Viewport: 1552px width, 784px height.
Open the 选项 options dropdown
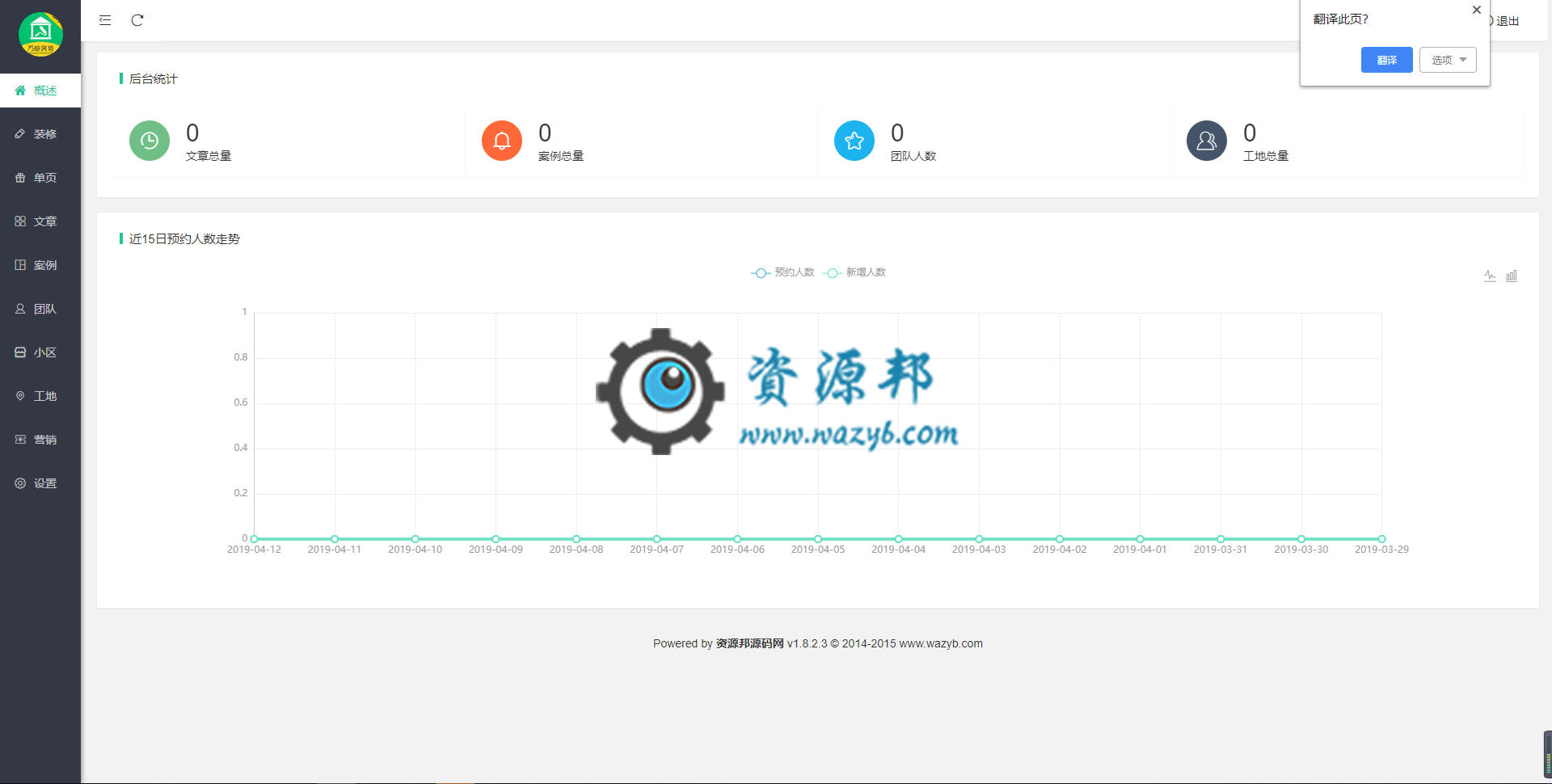coord(1448,60)
